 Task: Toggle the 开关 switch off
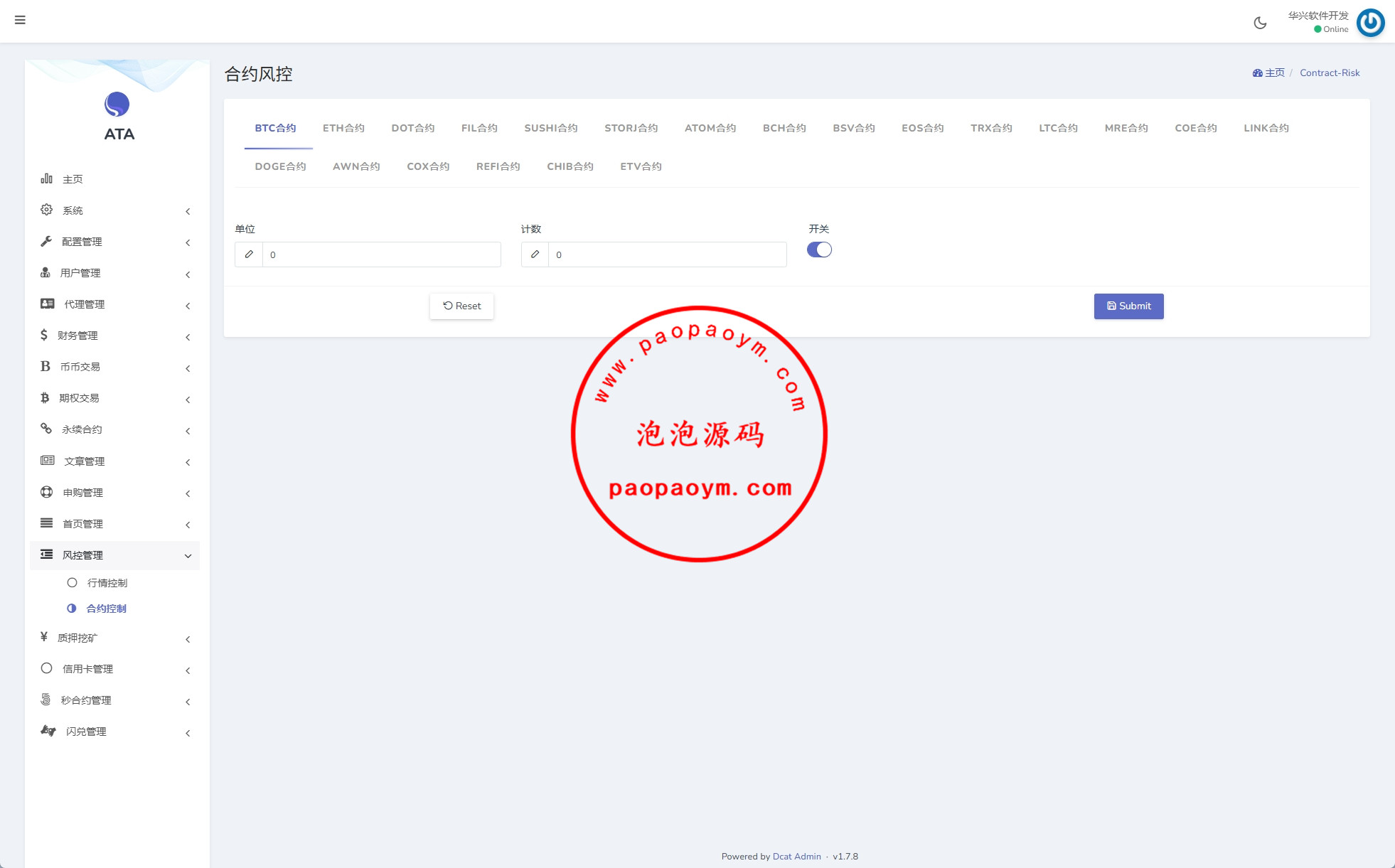(x=819, y=250)
